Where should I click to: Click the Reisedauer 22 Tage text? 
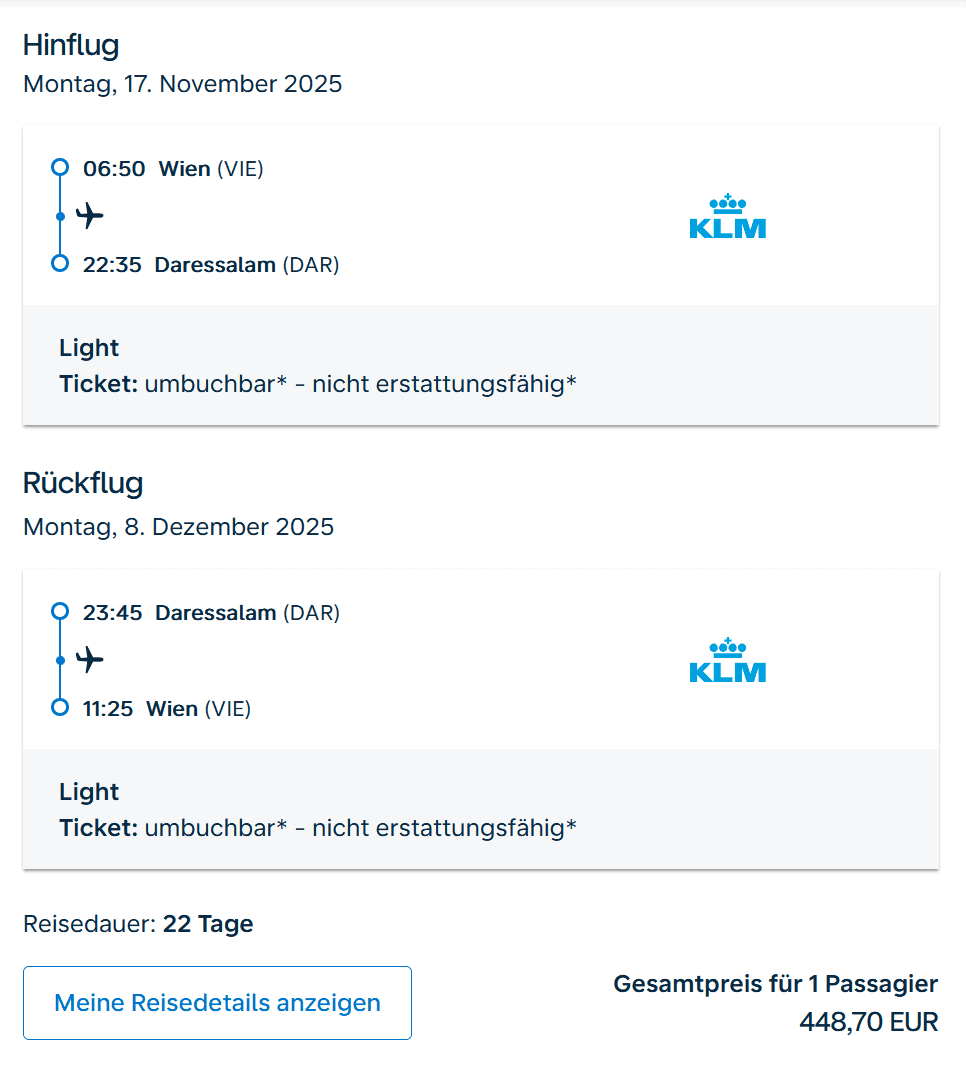(x=138, y=924)
